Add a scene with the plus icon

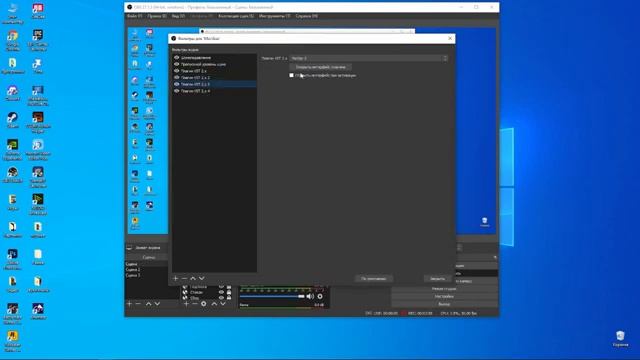point(129,304)
